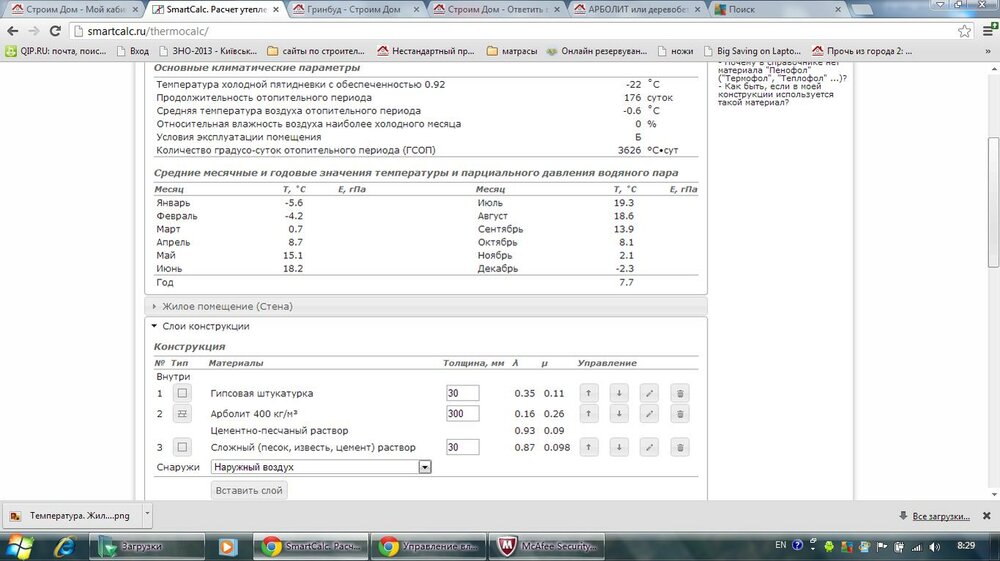Open Наружный воздух dropdown for outside condition

pyautogui.click(x=321, y=467)
